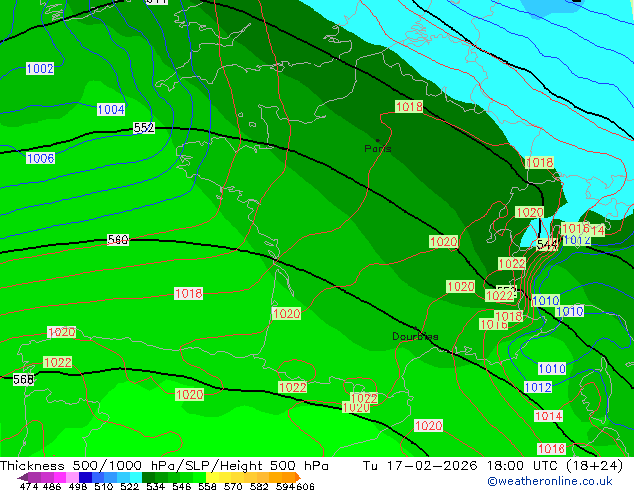The image size is (634, 490).
Task: Pick the yellow legend swatch right of 558
Action: coord(213,477)
